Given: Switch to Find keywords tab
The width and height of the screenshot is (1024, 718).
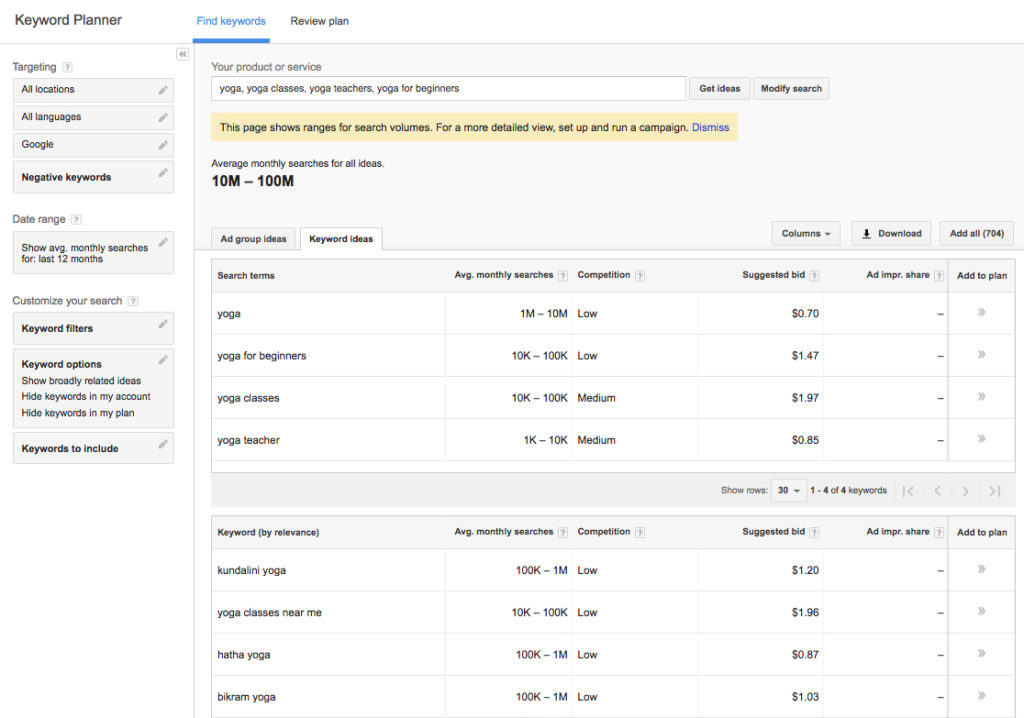Looking at the screenshot, I should click(x=231, y=21).
